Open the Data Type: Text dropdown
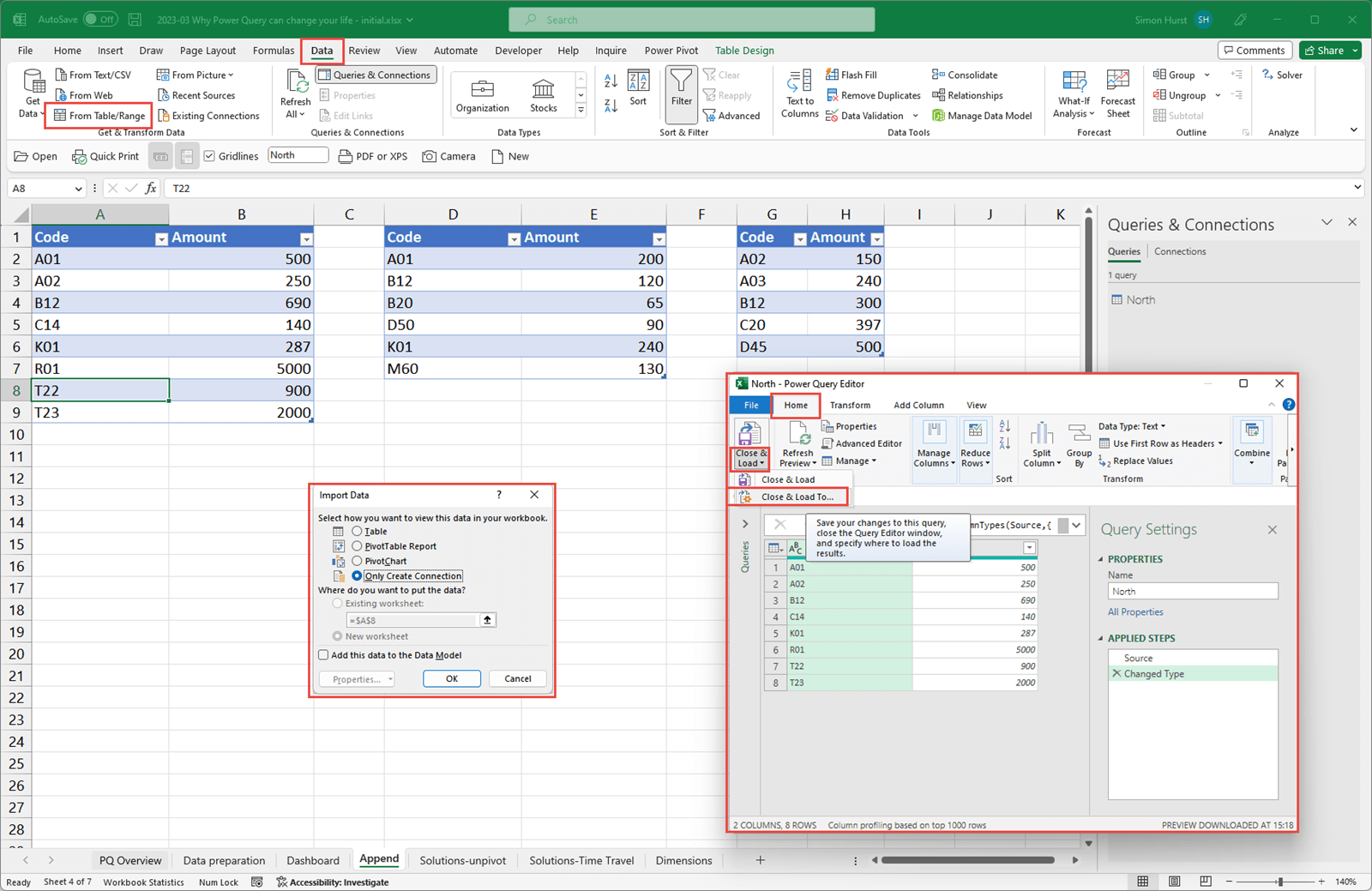The width and height of the screenshot is (1372, 891). (x=1132, y=425)
